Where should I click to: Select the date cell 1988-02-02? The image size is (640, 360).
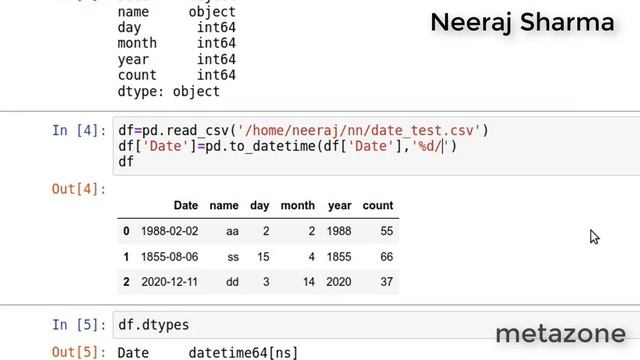pyautogui.click(x=169, y=231)
